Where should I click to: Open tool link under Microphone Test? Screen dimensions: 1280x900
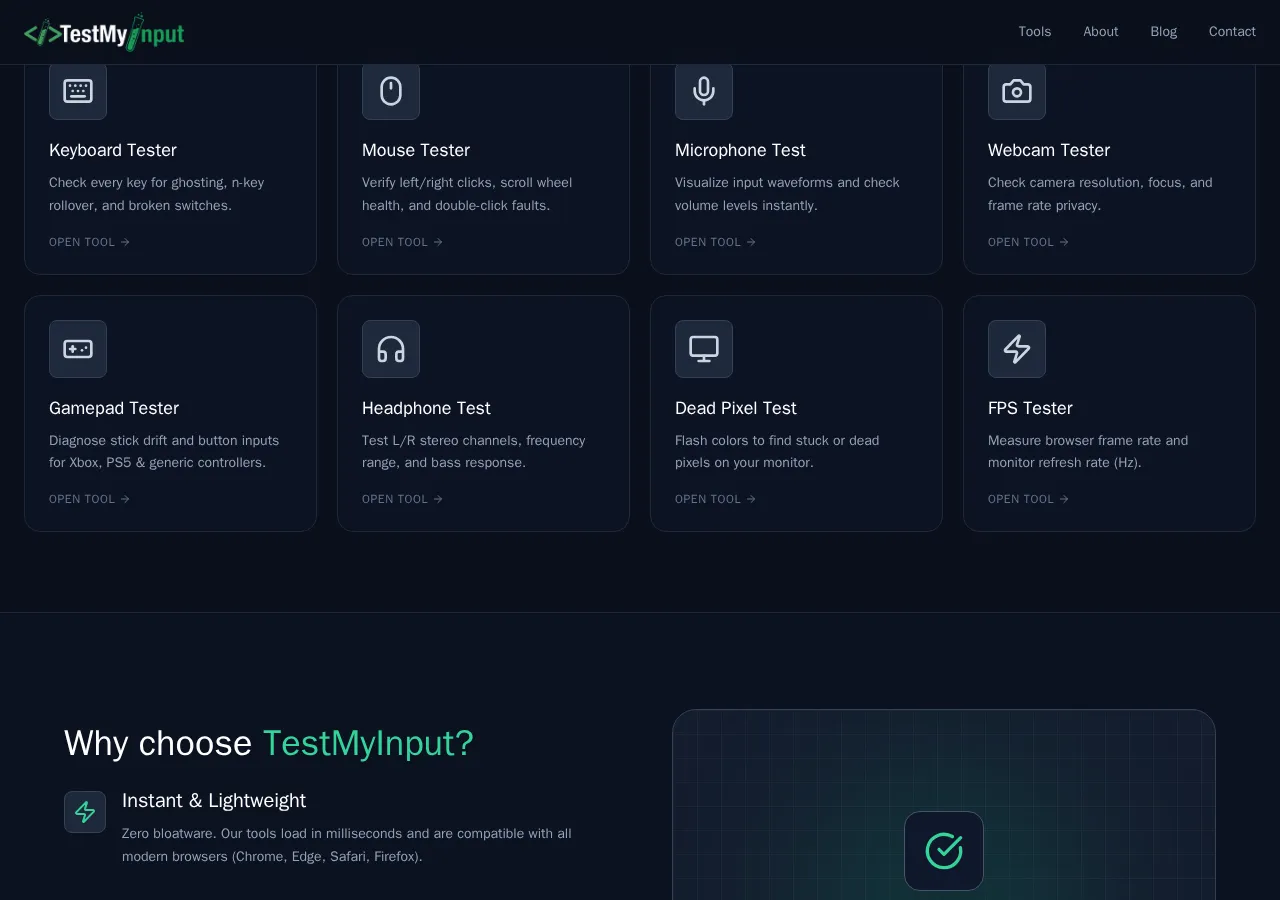pos(716,242)
